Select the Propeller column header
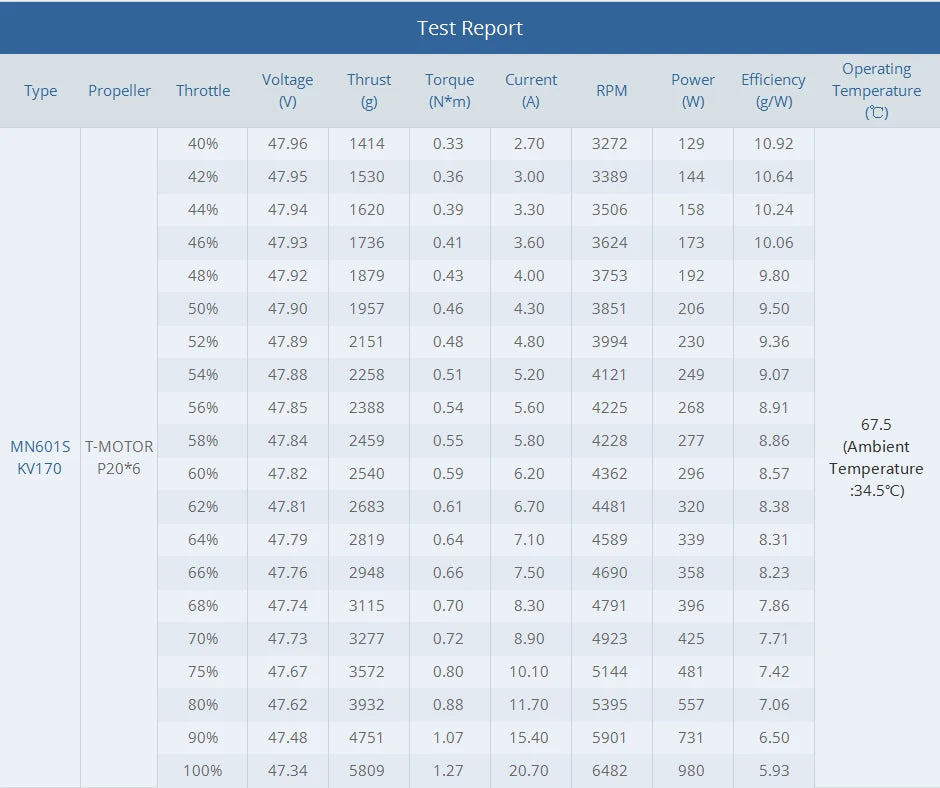The image size is (940, 788). tap(119, 91)
